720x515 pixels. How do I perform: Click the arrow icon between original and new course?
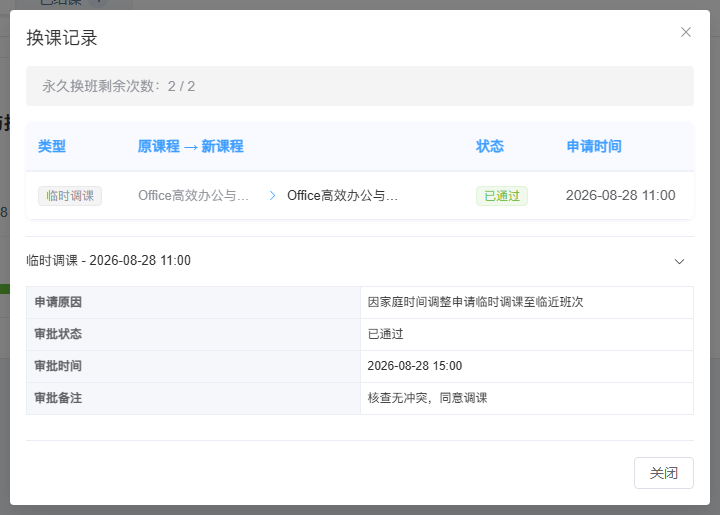click(x=272, y=196)
